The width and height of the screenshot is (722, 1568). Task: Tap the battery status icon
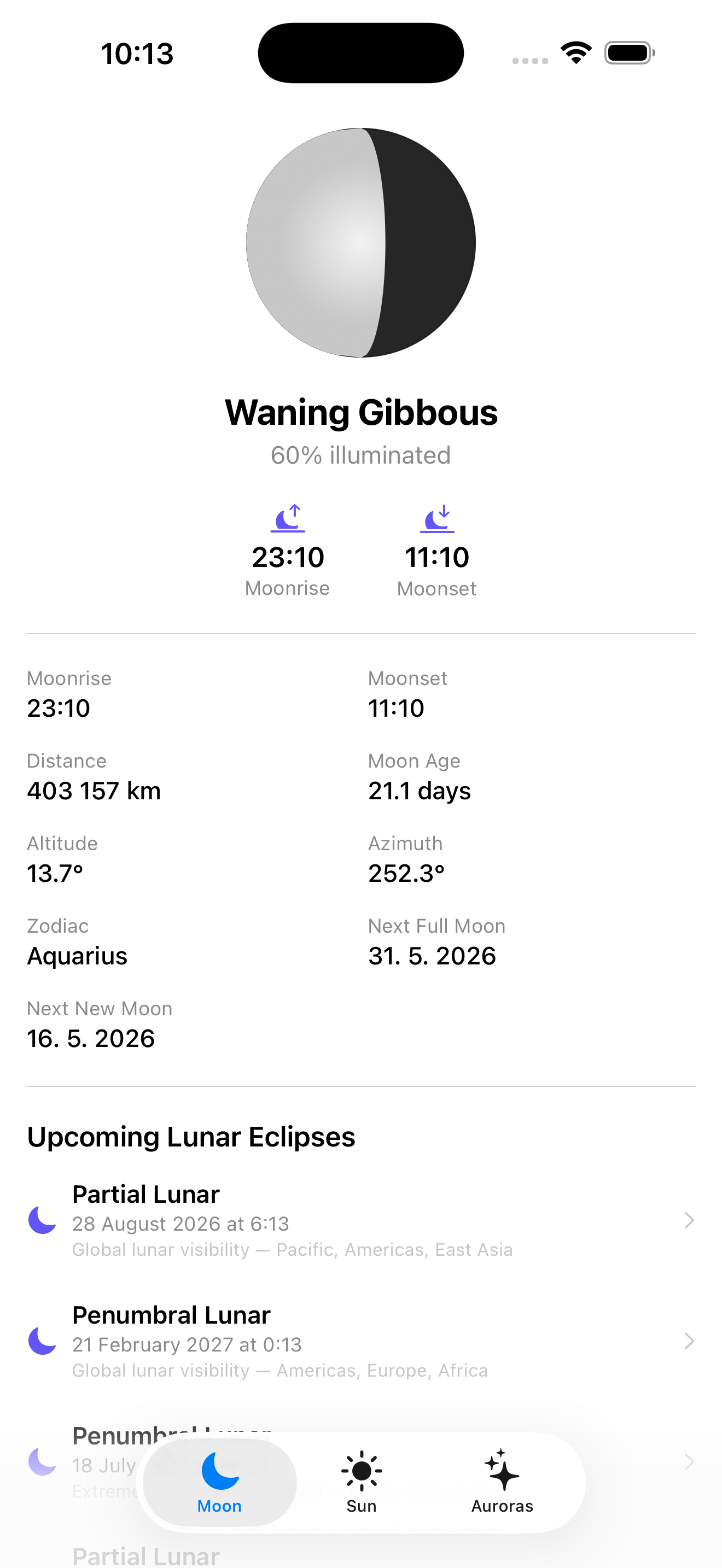pos(630,53)
